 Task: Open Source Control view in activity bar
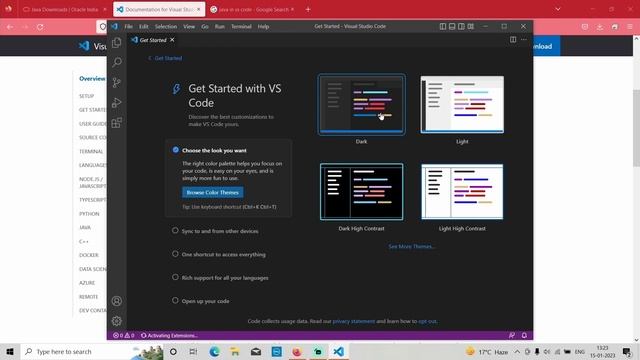click(117, 82)
